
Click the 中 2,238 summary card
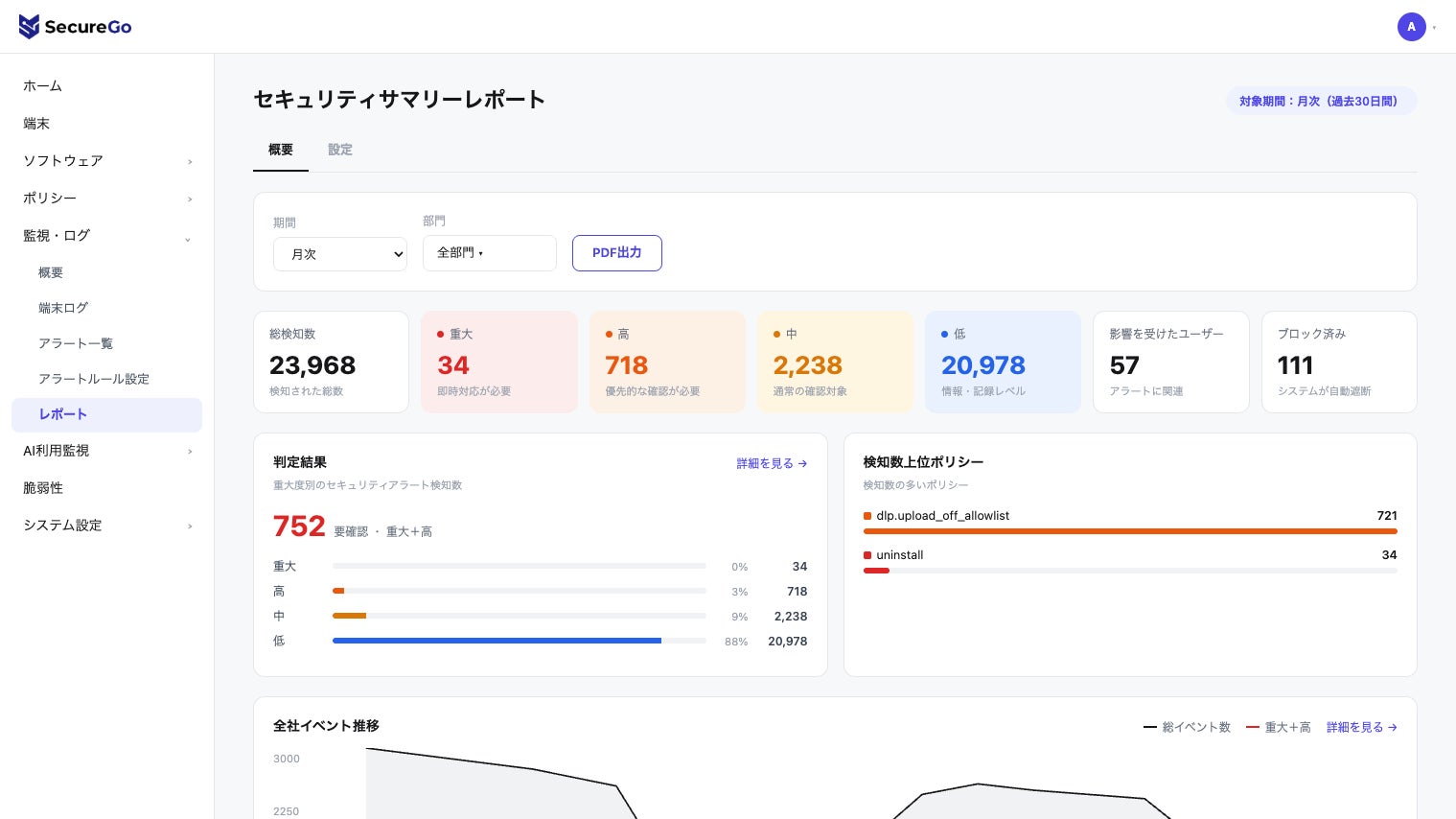click(835, 362)
